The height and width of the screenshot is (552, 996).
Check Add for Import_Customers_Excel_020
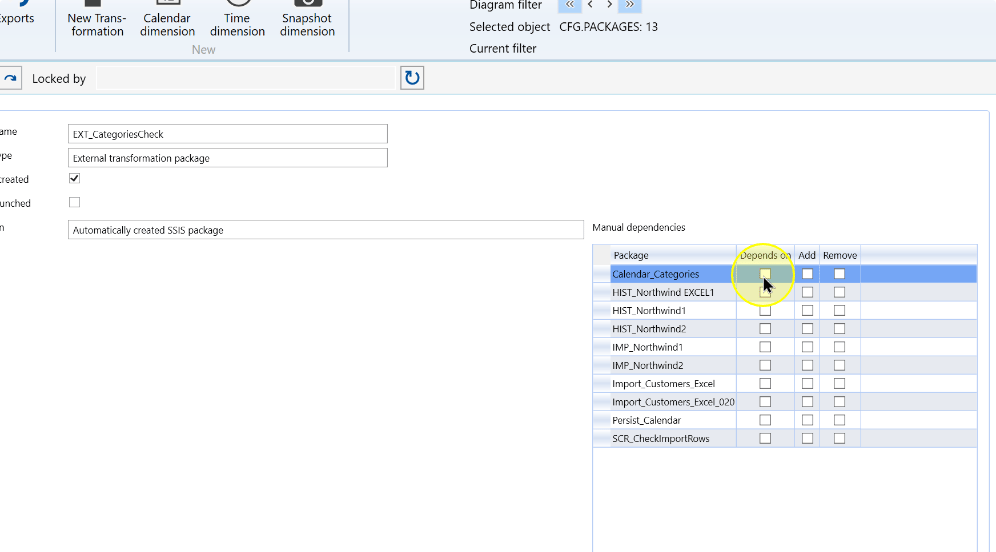coord(807,402)
